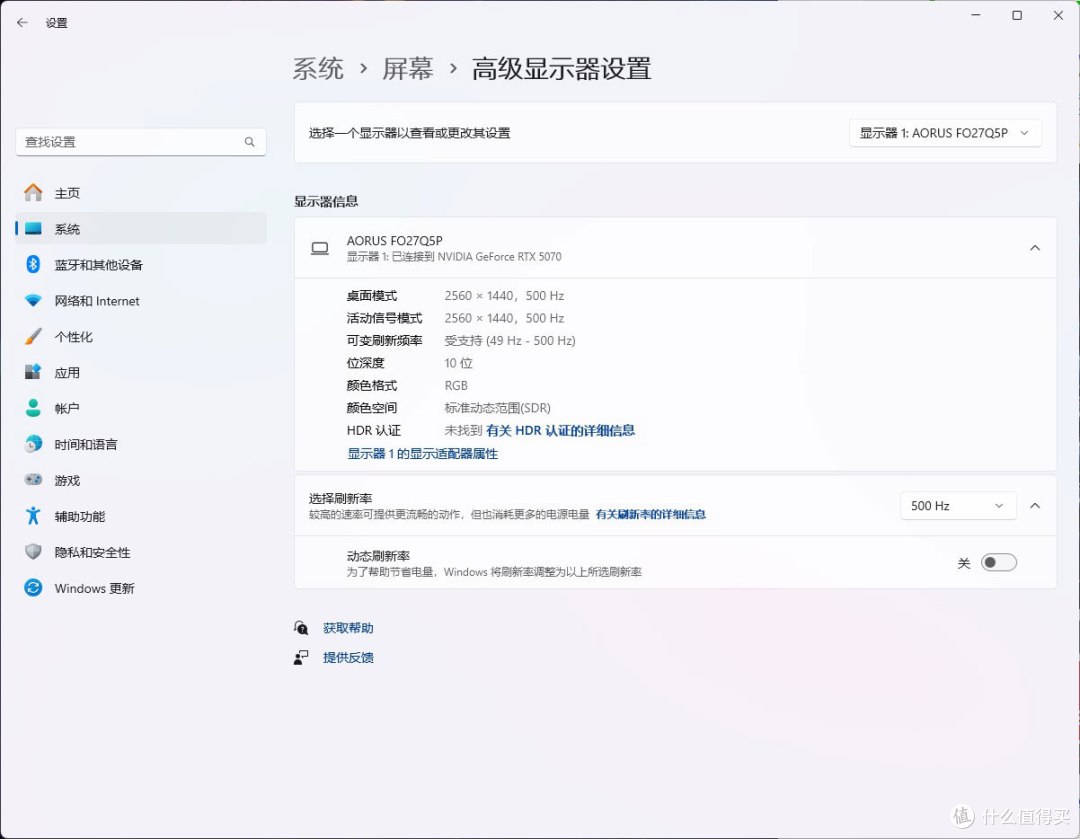Open 显示器 1 的显示适配器属性 link

tap(422, 453)
